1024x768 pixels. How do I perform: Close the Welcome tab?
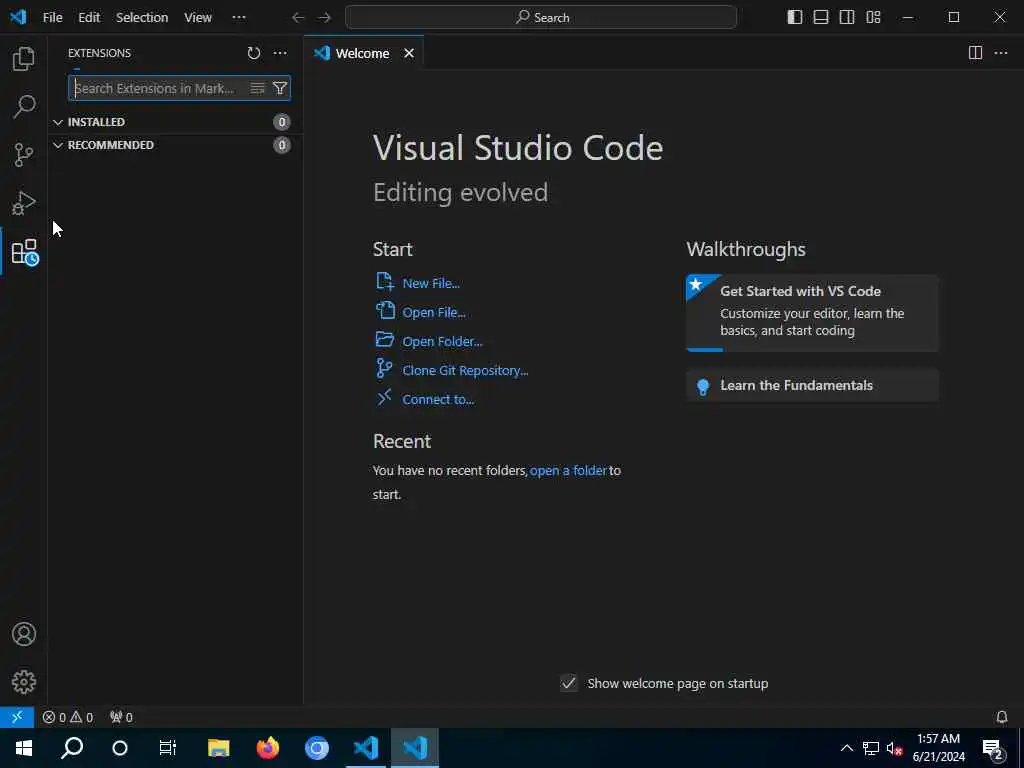pyautogui.click(x=409, y=53)
